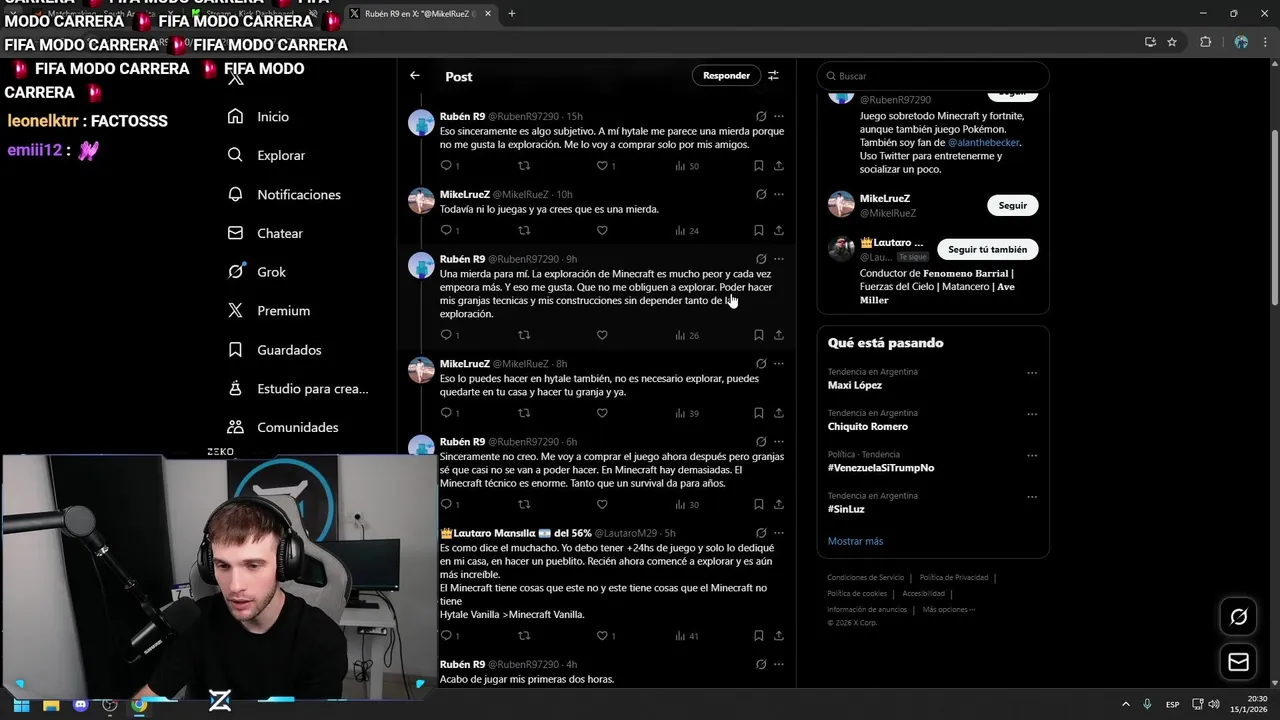The width and height of the screenshot is (1280, 720).
Task: Retweet the 'Eso lo puedes hacer en hytale' tweet
Action: click(524, 413)
